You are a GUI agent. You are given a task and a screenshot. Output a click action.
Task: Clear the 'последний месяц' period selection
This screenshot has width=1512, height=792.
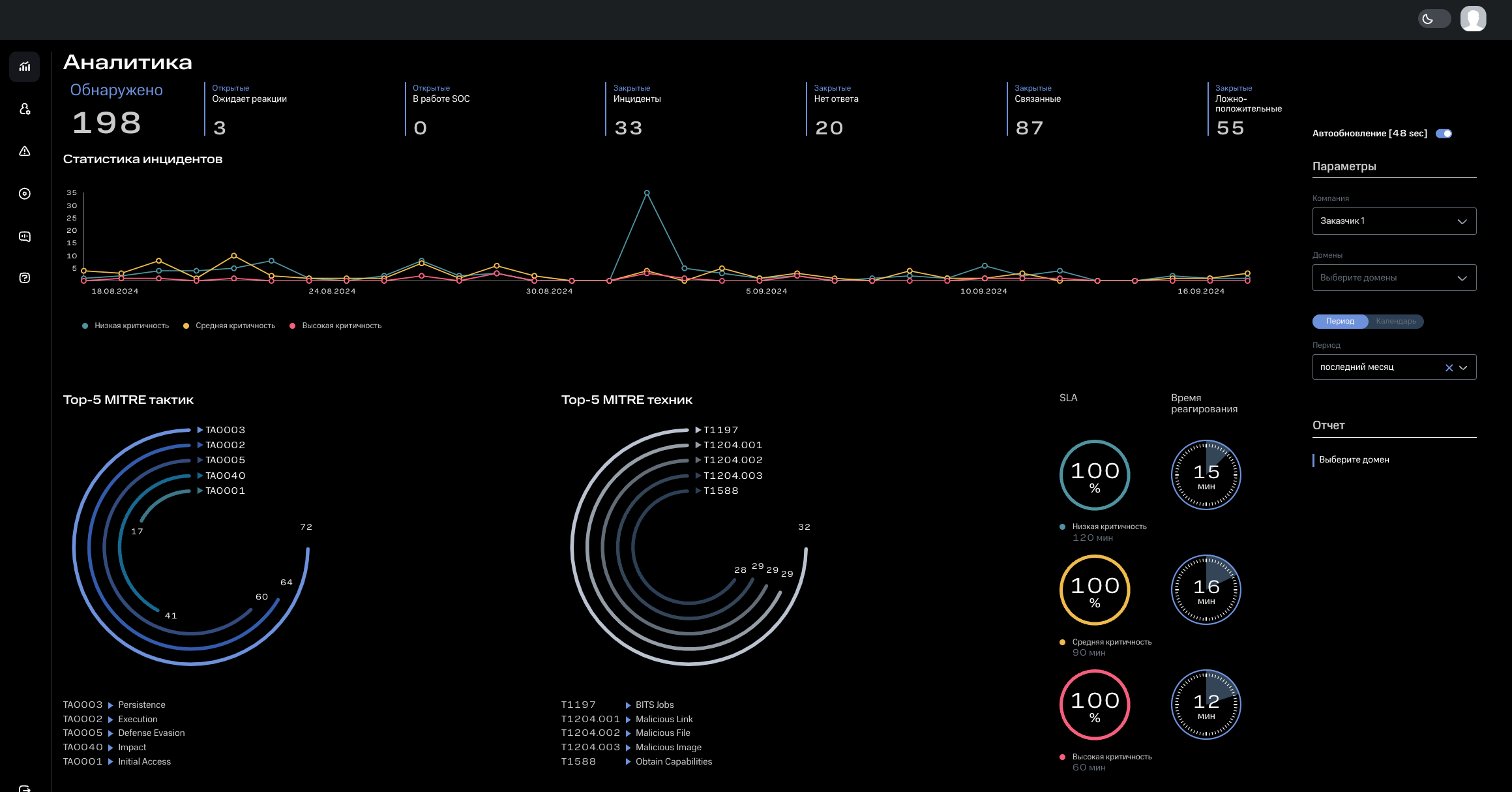1449,368
